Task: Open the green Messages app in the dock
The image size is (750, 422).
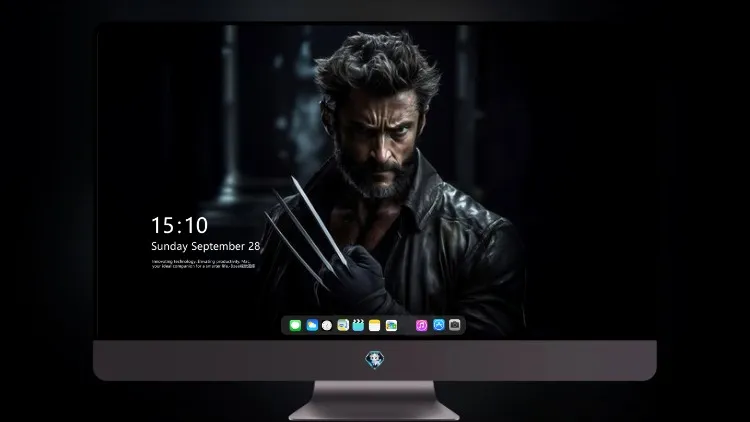Action: pyautogui.click(x=295, y=325)
